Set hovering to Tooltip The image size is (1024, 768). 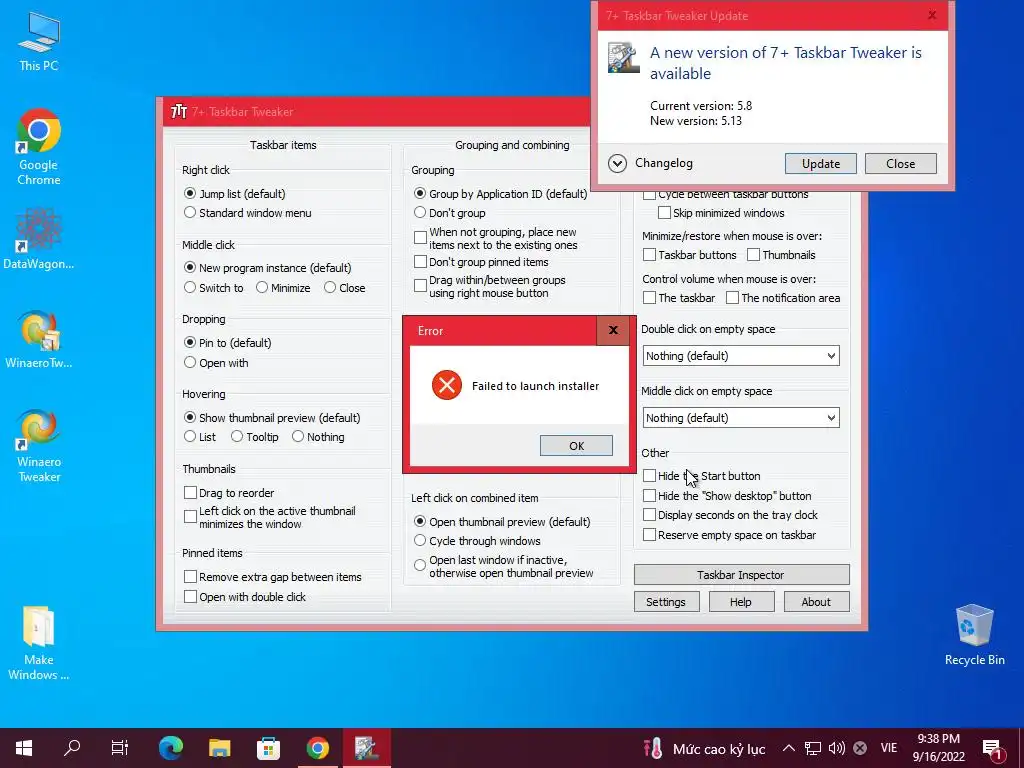[255, 437]
